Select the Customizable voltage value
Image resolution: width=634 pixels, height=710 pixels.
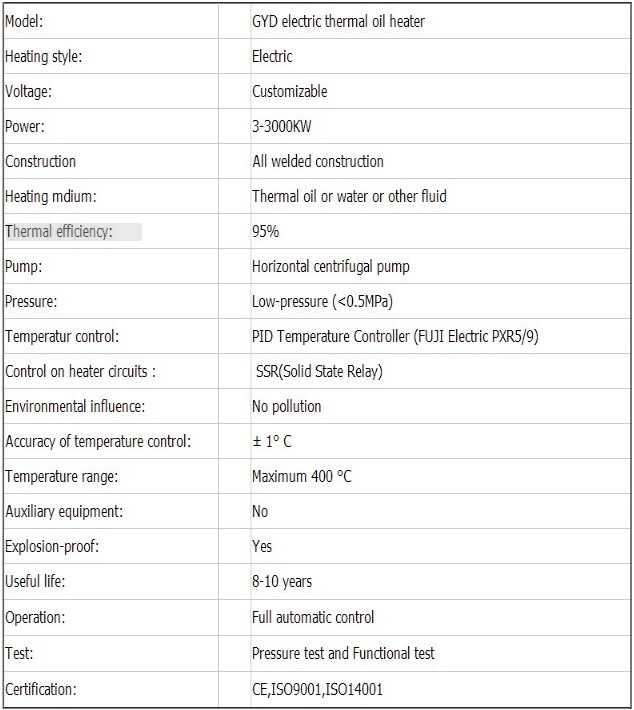click(289, 91)
